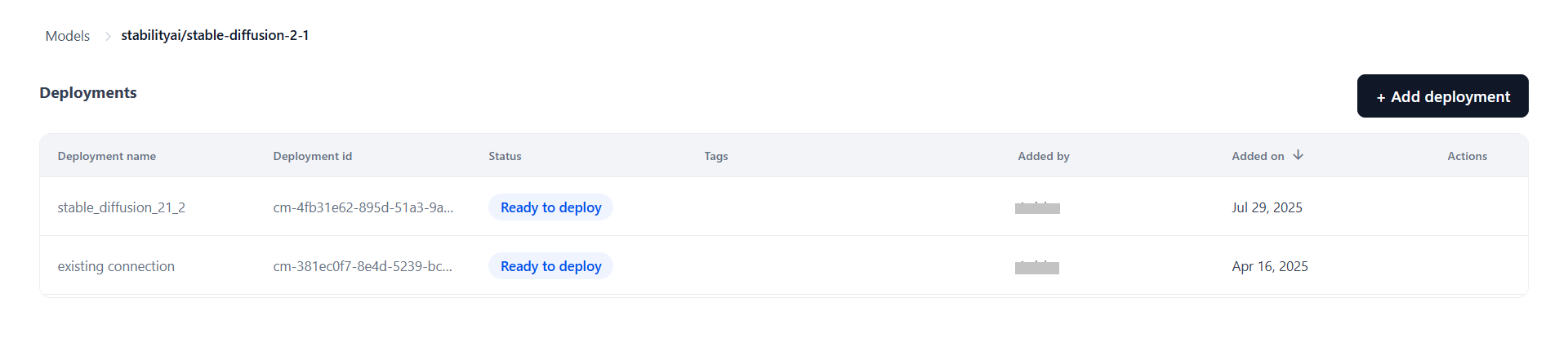Image resolution: width=1568 pixels, height=356 pixels.
Task: Open the existing connection deployment
Action: 116,266
